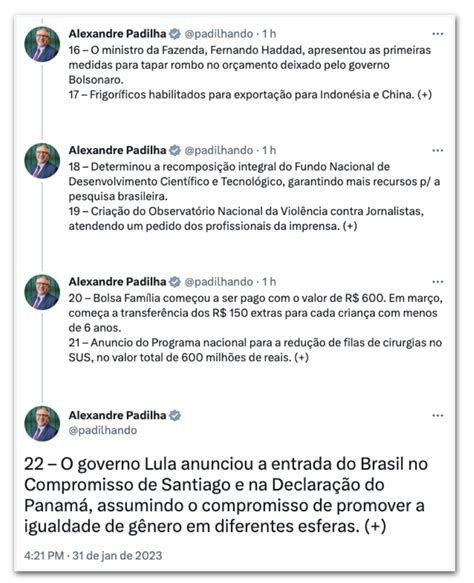Open profile picture on tweet 18
474x583 pixels.
[42, 161]
